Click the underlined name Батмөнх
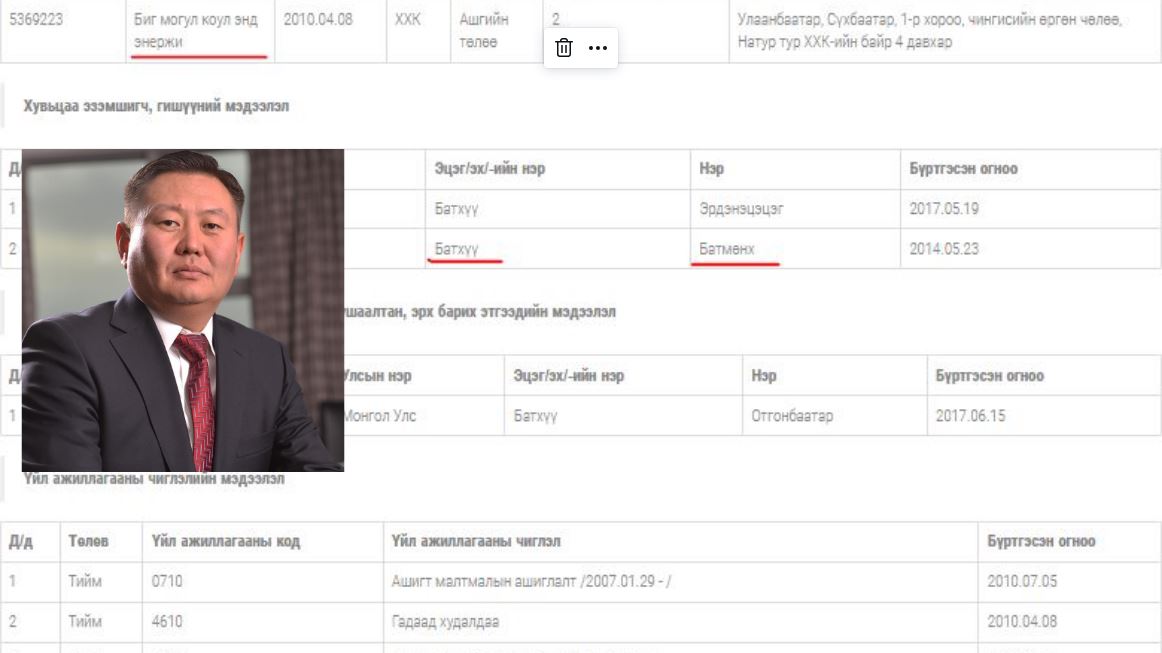1162x653 pixels. point(727,248)
